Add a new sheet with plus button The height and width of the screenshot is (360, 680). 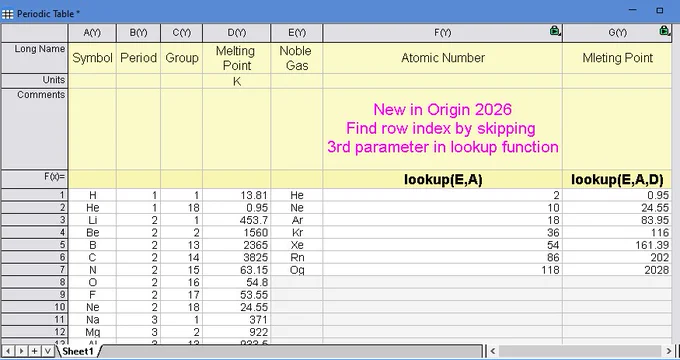(x=35, y=351)
